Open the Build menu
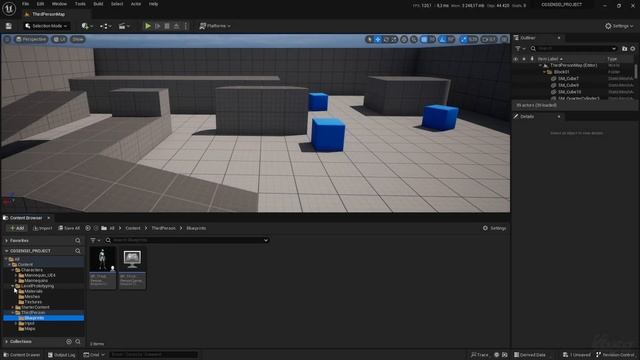 98,4
